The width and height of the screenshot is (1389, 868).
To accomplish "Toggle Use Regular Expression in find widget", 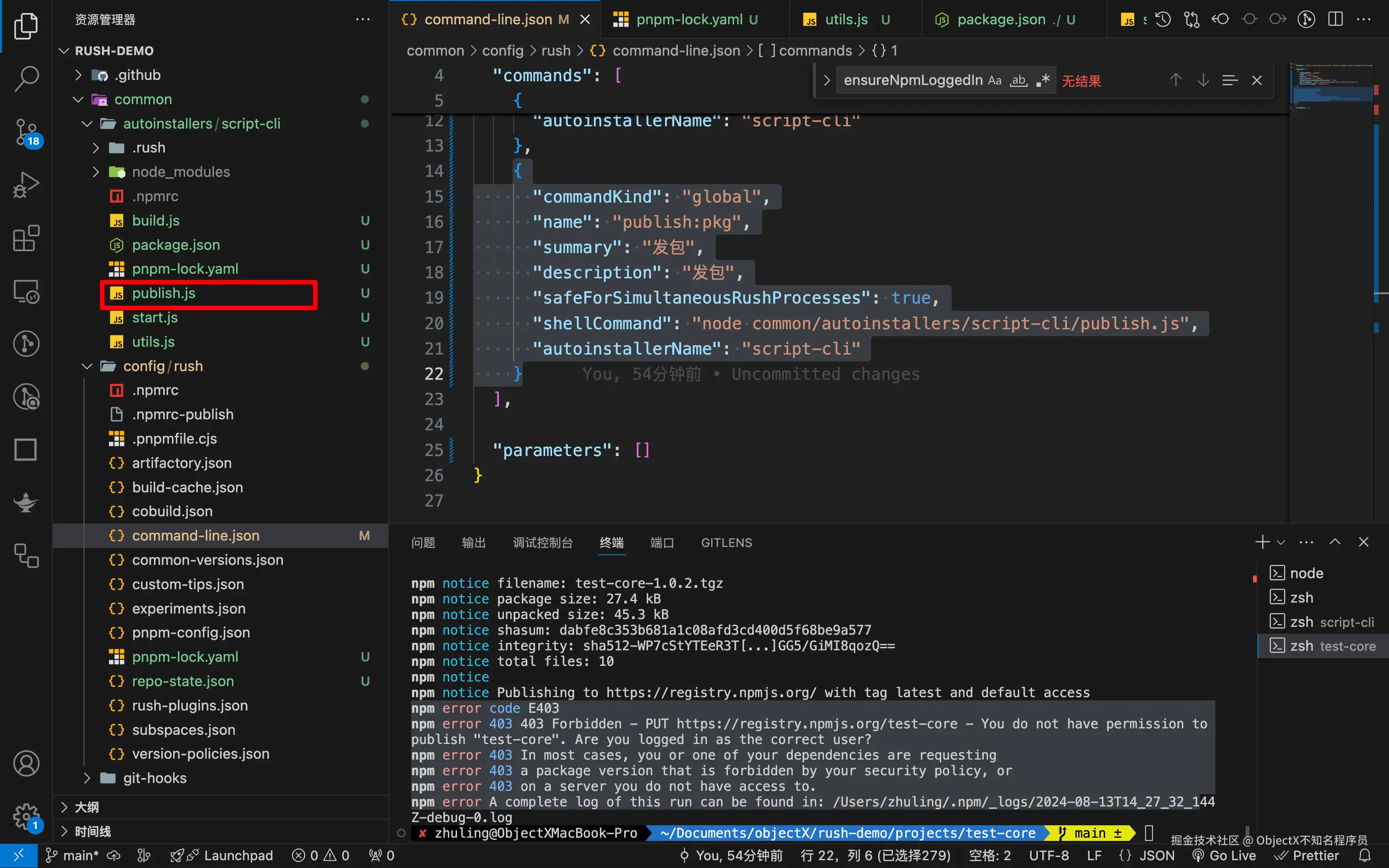I will click(x=1043, y=80).
